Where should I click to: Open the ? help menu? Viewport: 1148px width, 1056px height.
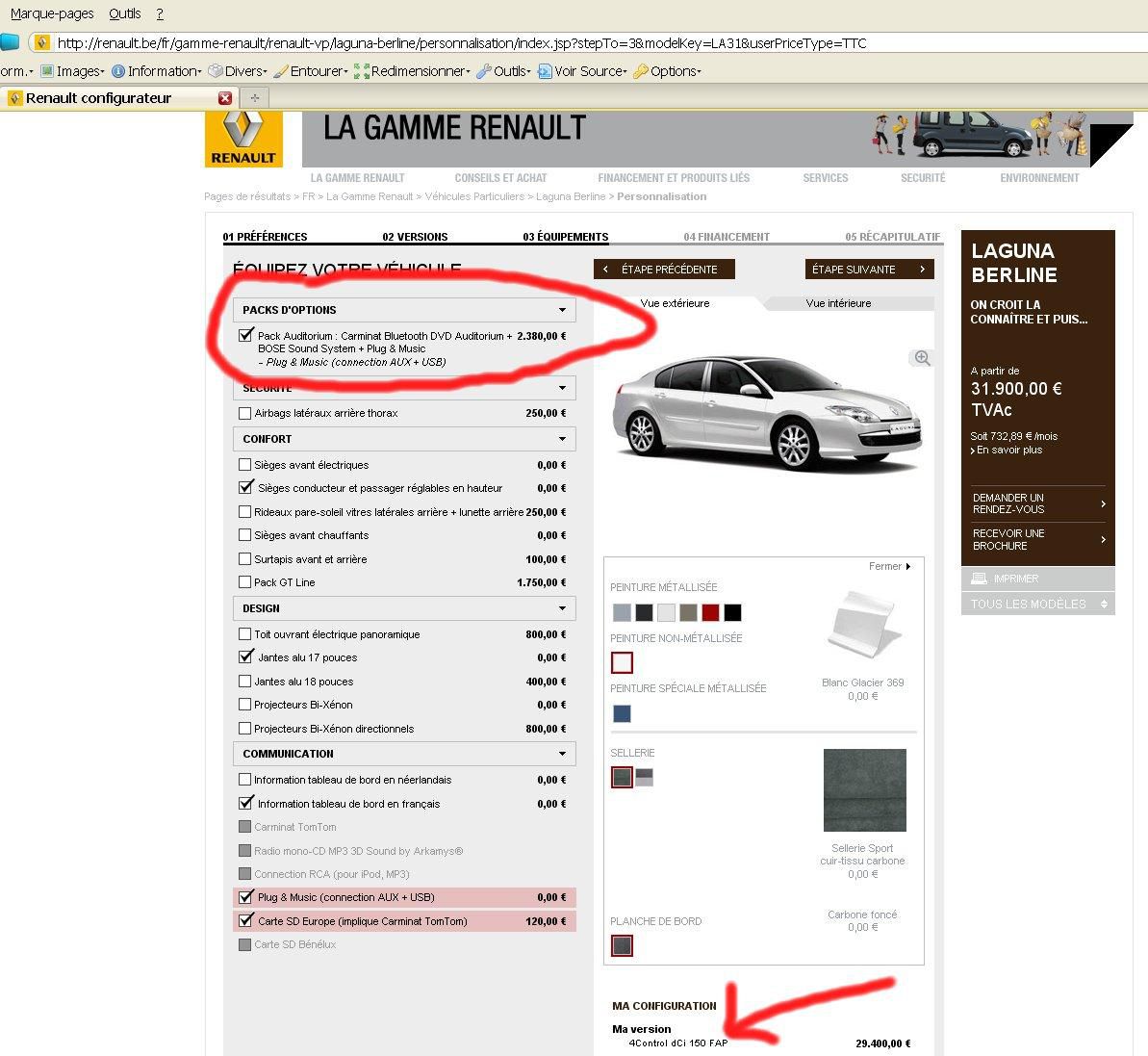(160, 13)
